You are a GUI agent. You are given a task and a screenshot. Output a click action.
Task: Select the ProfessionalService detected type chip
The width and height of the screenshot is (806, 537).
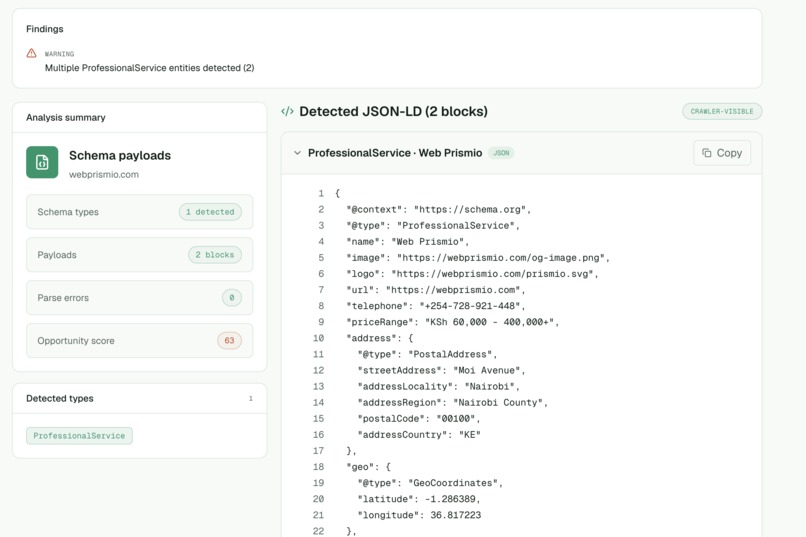pyautogui.click(x=79, y=436)
